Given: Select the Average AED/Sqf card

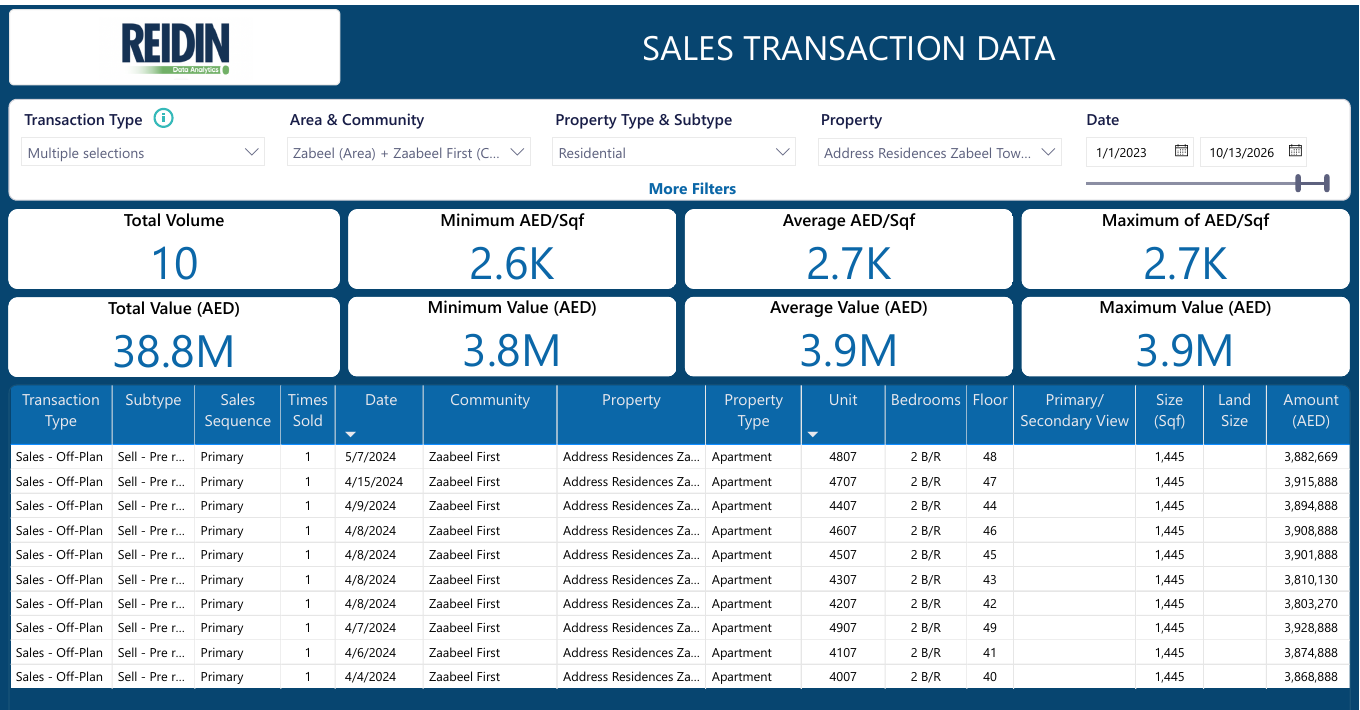Looking at the screenshot, I should pyautogui.click(x=848, y=249).
